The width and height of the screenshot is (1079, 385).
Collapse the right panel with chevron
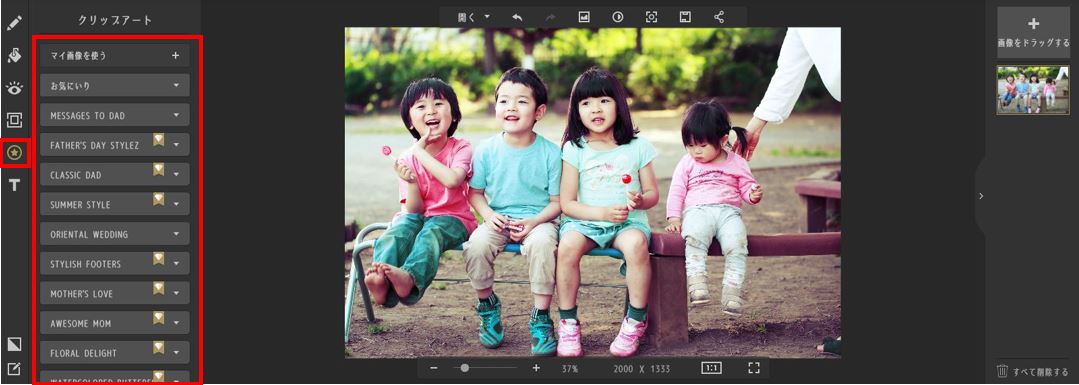pos(981,196)
